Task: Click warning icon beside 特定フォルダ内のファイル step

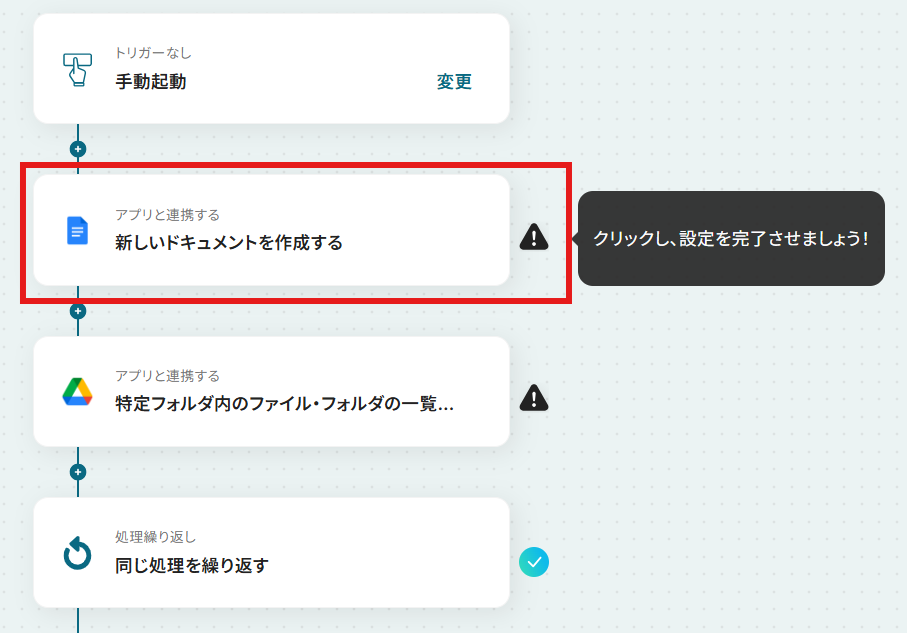Action: point(534,398)
